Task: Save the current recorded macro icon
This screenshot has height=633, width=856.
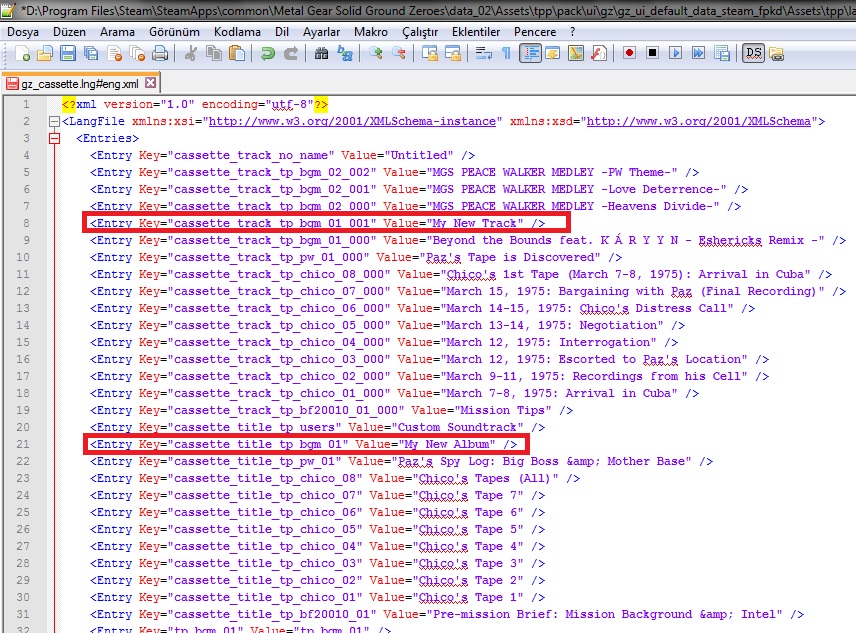Action: click(x=722, y=53)
